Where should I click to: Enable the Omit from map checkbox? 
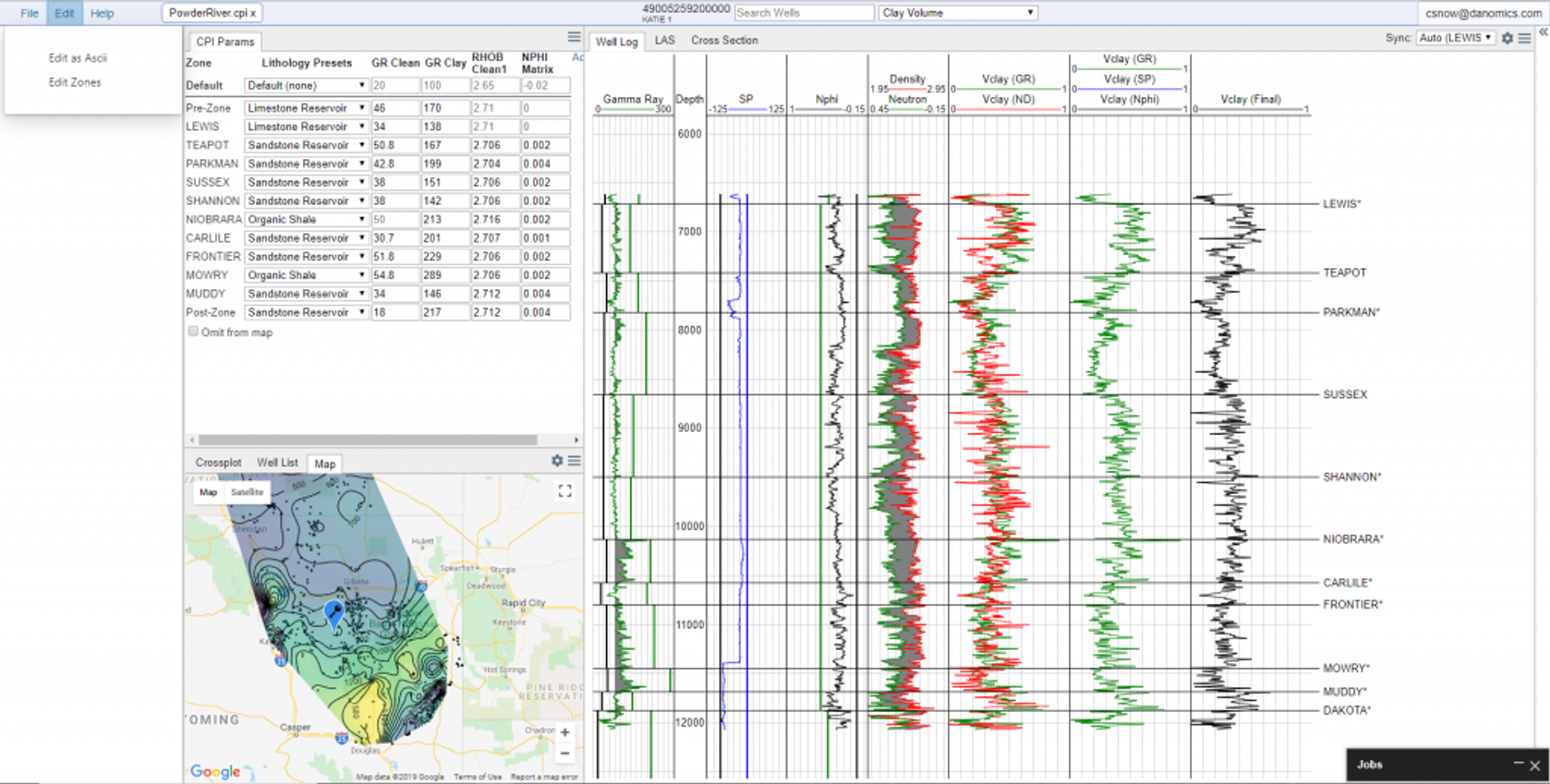click(193, 331)
